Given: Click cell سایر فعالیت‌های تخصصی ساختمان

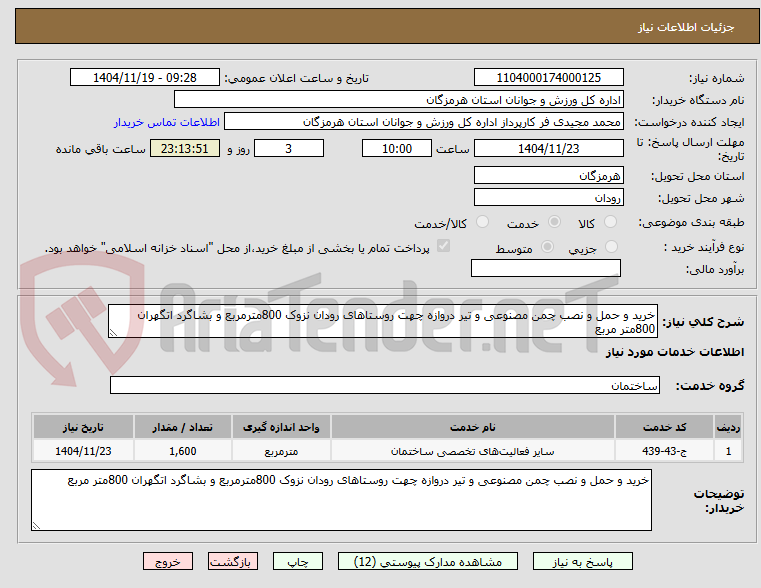Looking at the screenshot, I should point(472,451).
